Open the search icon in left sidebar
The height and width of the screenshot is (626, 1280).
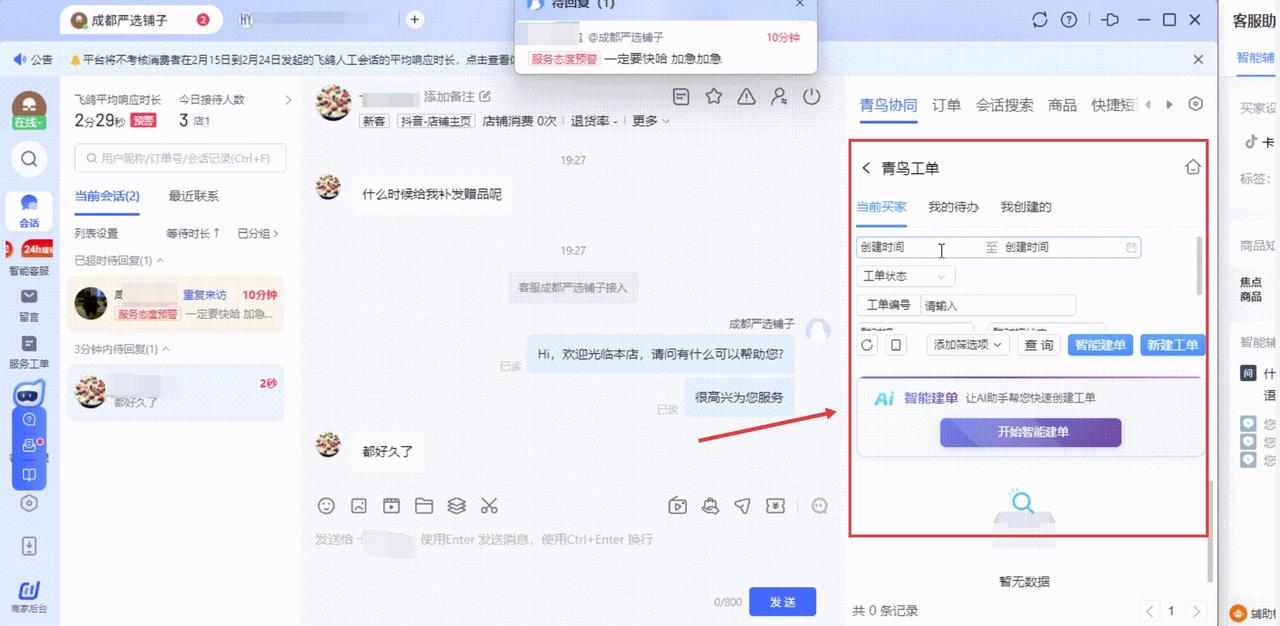point(29,158)
